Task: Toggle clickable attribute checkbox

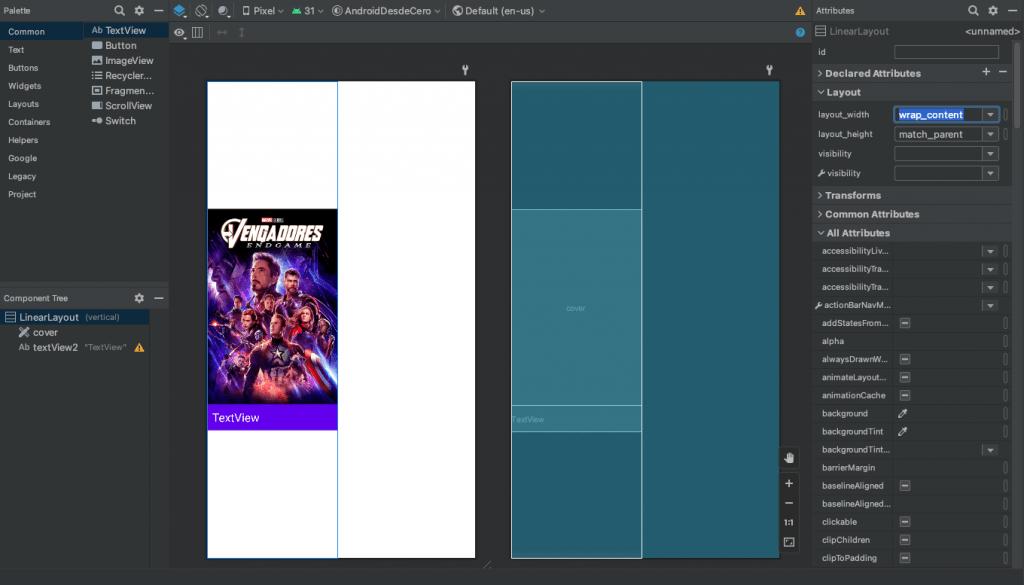Action: point(905,522)
